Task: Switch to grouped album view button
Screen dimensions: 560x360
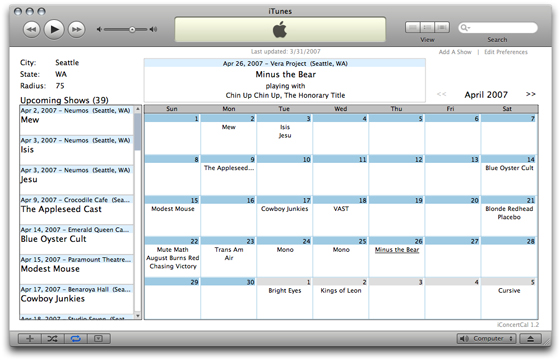Action: (x=427, y=27)
